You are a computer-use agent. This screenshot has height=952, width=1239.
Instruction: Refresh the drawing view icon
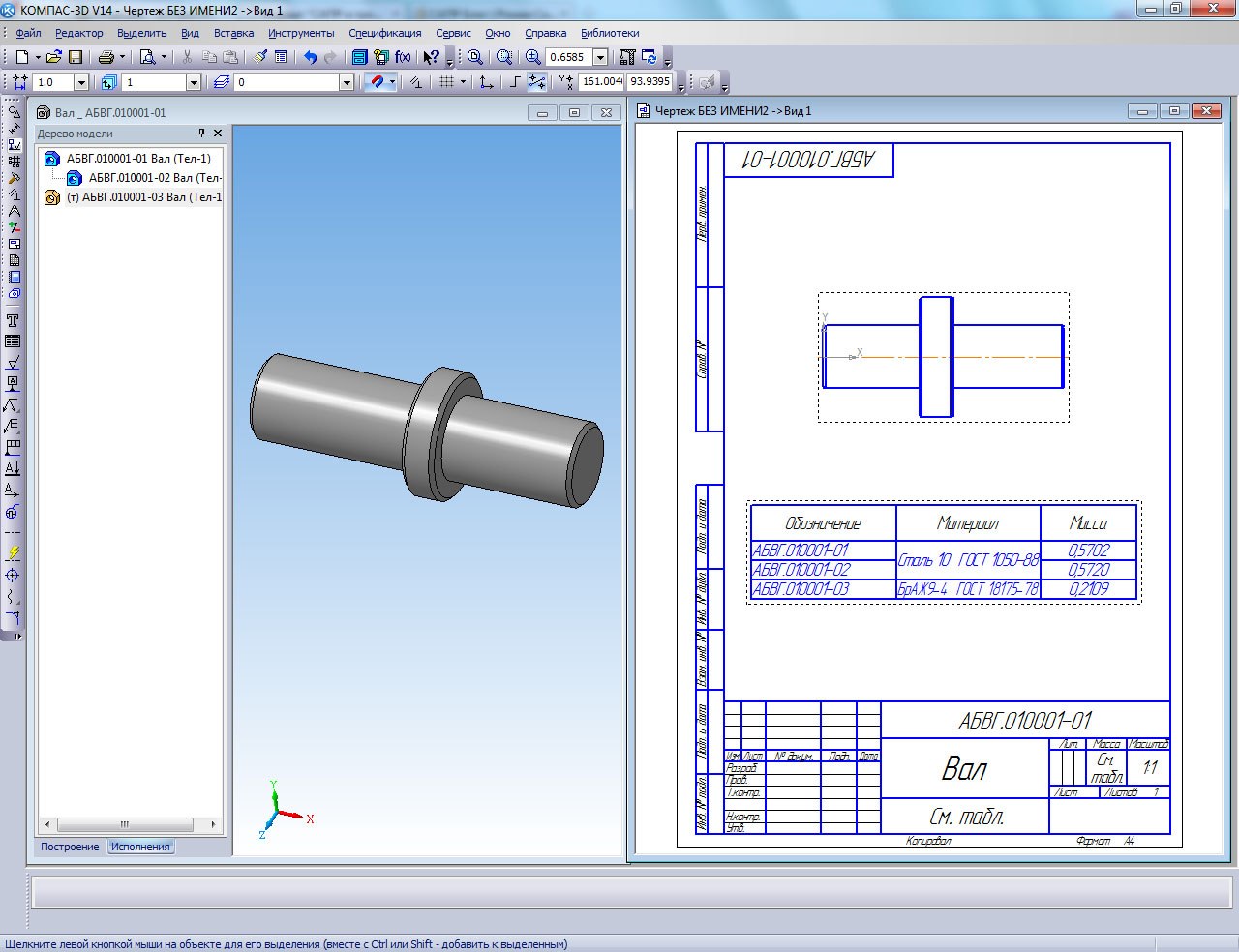(x=650, y=57)
